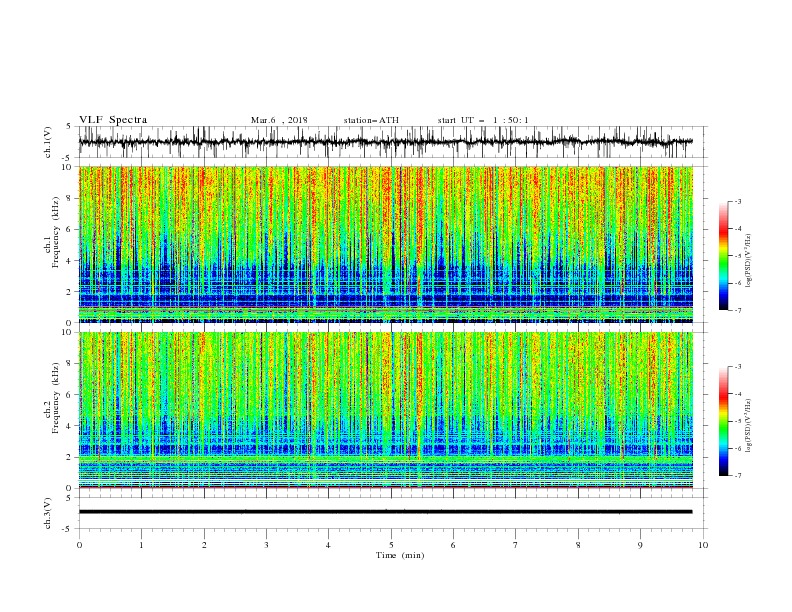Image resolution: width=792 pixels, height=612 pixels.
Task: Click the ch.2 "Frequency (kHz)" axis label
Action: pos(55,398)
